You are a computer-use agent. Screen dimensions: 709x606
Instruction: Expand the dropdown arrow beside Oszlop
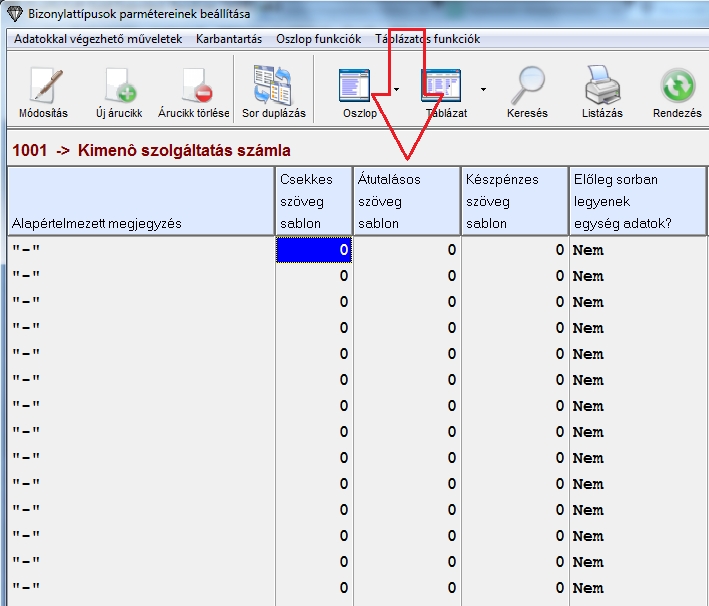pos(397,89)
